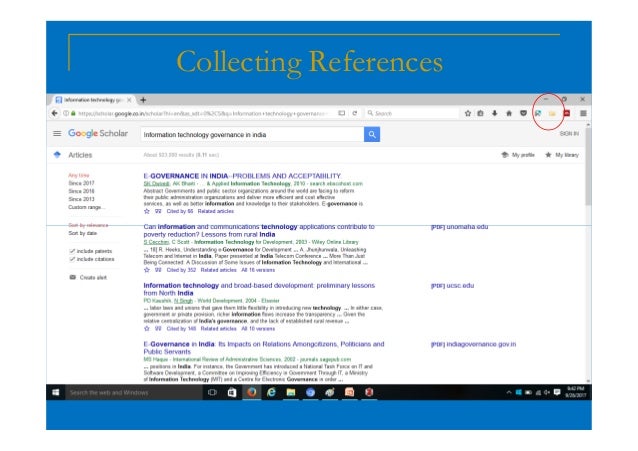Click the Search the web and Windows box
The image size is (638, 451).
133,392
